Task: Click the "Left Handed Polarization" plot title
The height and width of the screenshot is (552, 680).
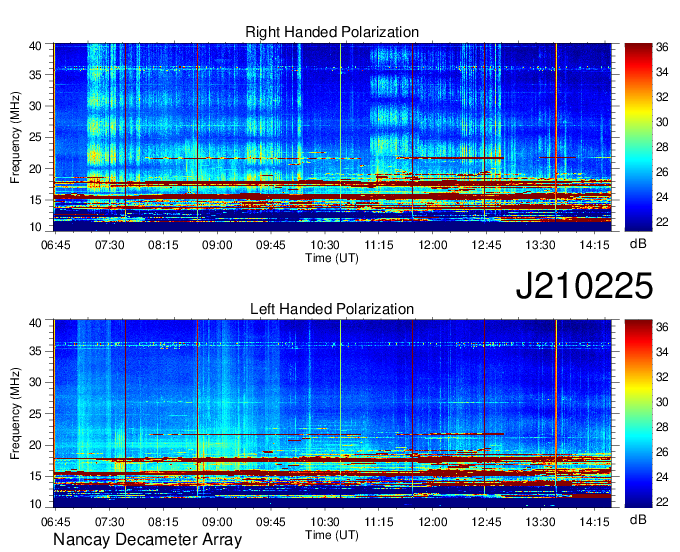Action: click(332, 309)
